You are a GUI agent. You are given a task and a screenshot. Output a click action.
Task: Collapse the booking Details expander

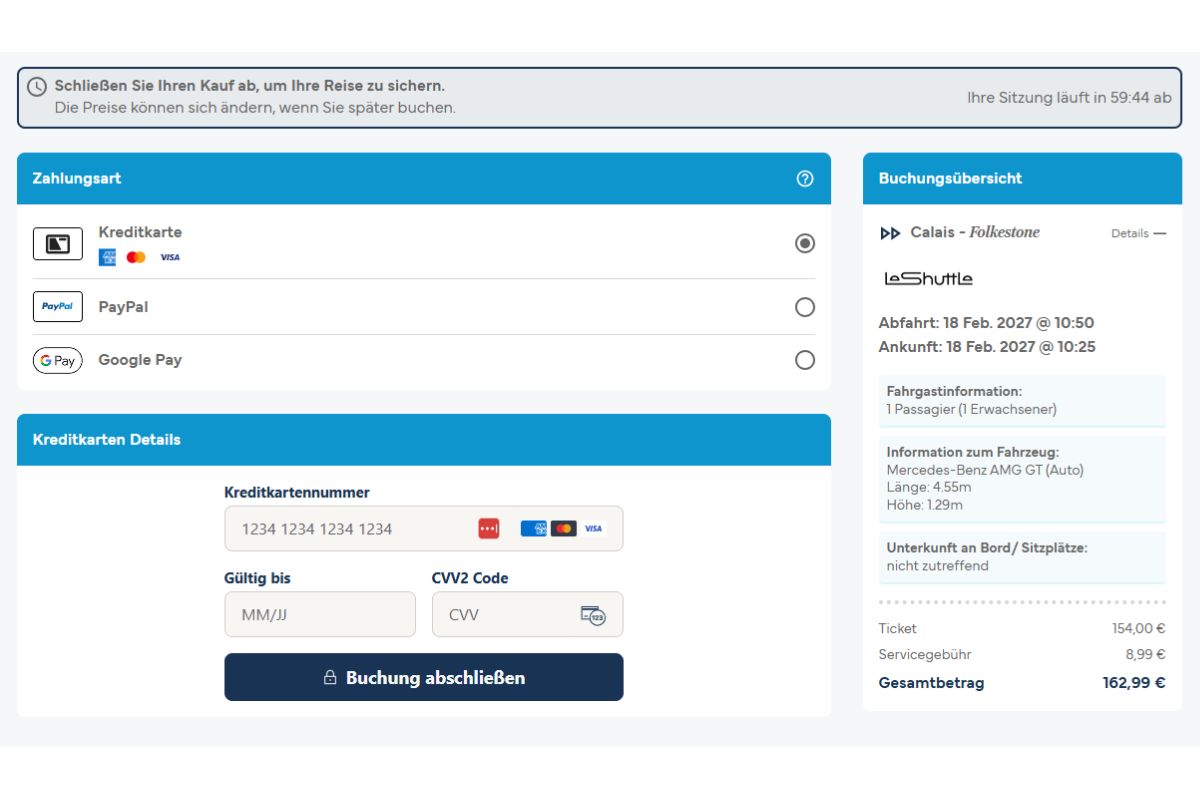click(x=1138, y=233)
